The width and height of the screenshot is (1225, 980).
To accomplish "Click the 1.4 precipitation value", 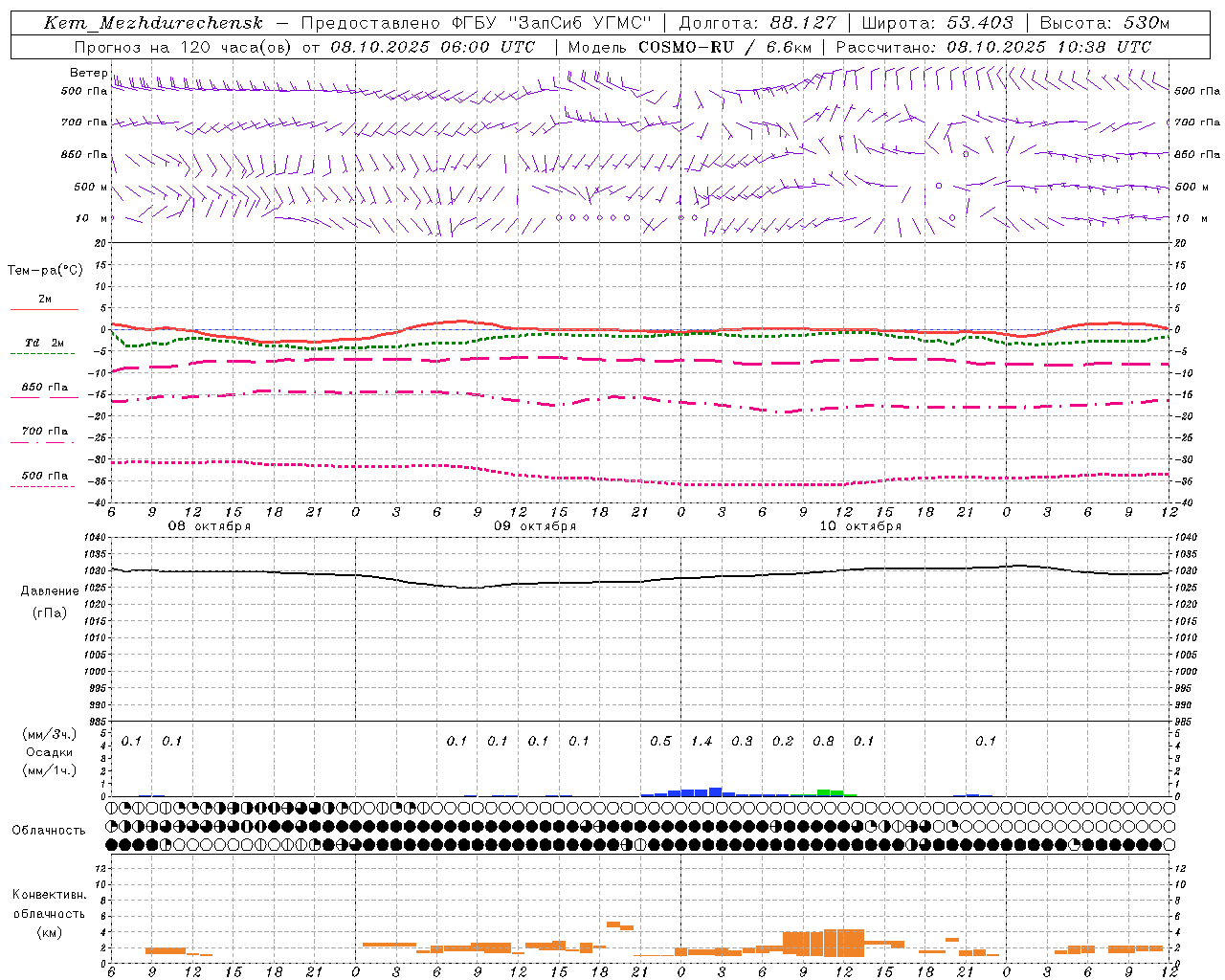I will click(x=702, y=742).
